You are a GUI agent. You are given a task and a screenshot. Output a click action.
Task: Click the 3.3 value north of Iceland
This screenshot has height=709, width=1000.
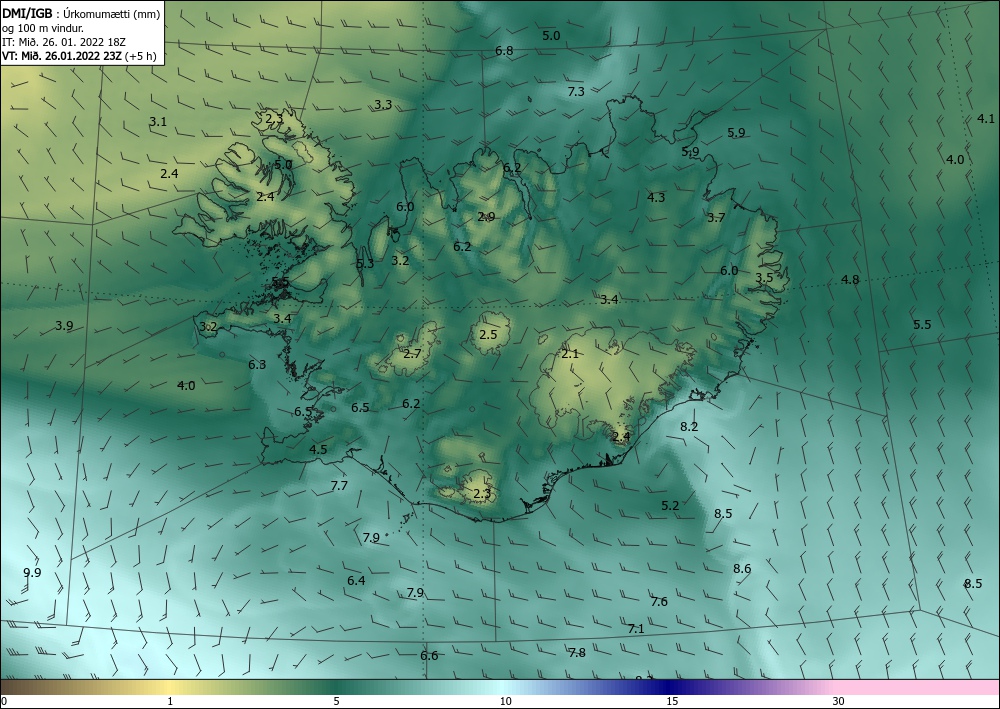click(383, 105)
